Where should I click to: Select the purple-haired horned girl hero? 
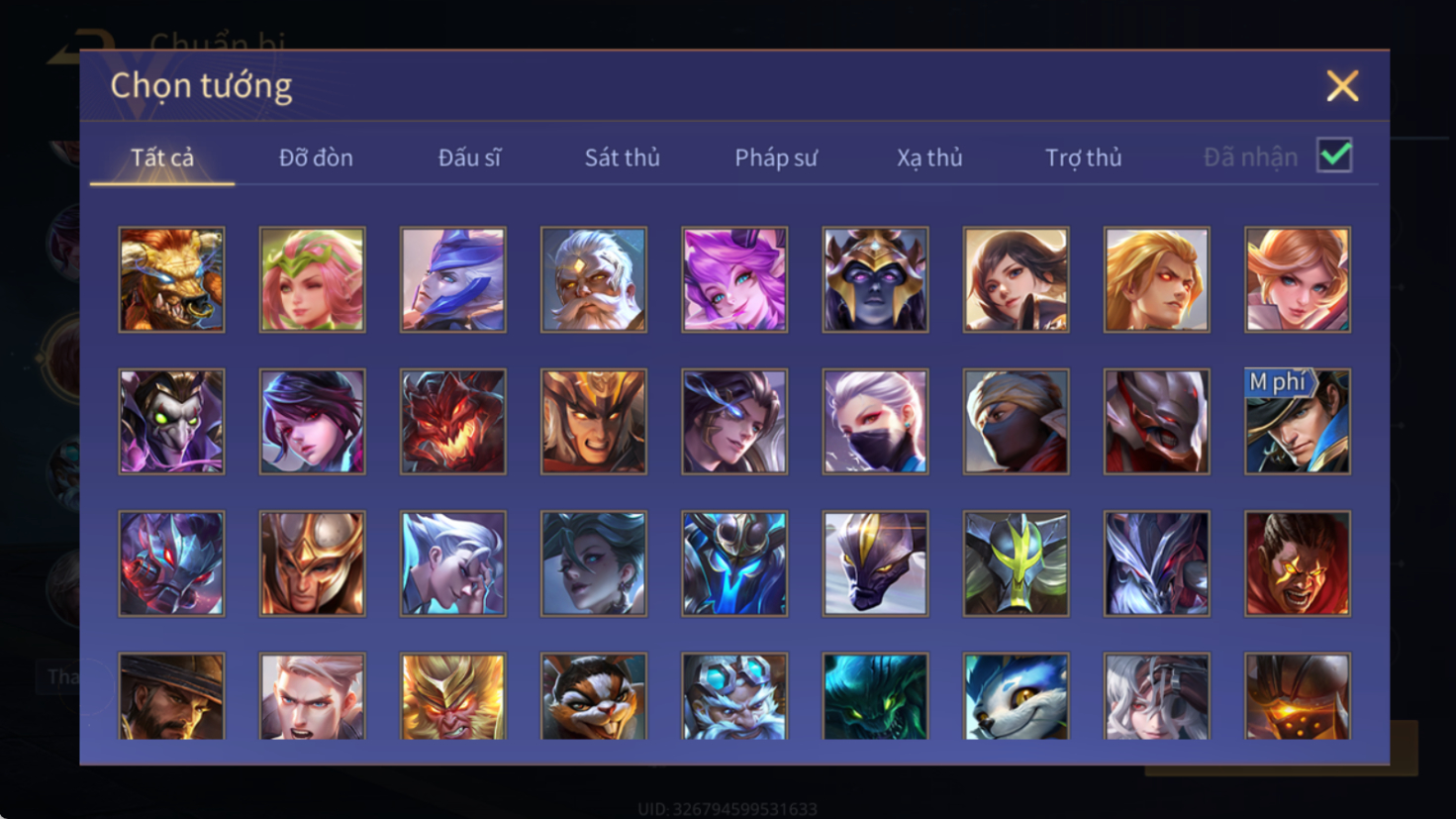pos(734,279)
